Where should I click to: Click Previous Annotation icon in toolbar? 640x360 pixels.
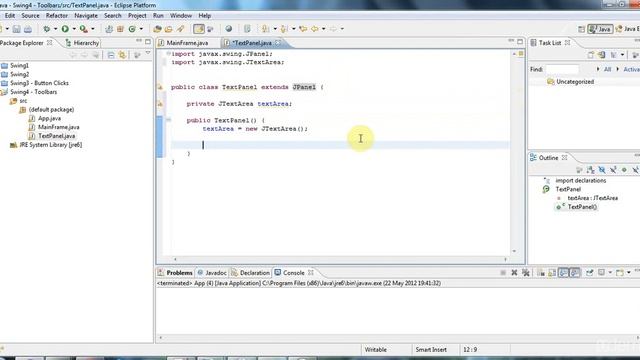[284, 29]
